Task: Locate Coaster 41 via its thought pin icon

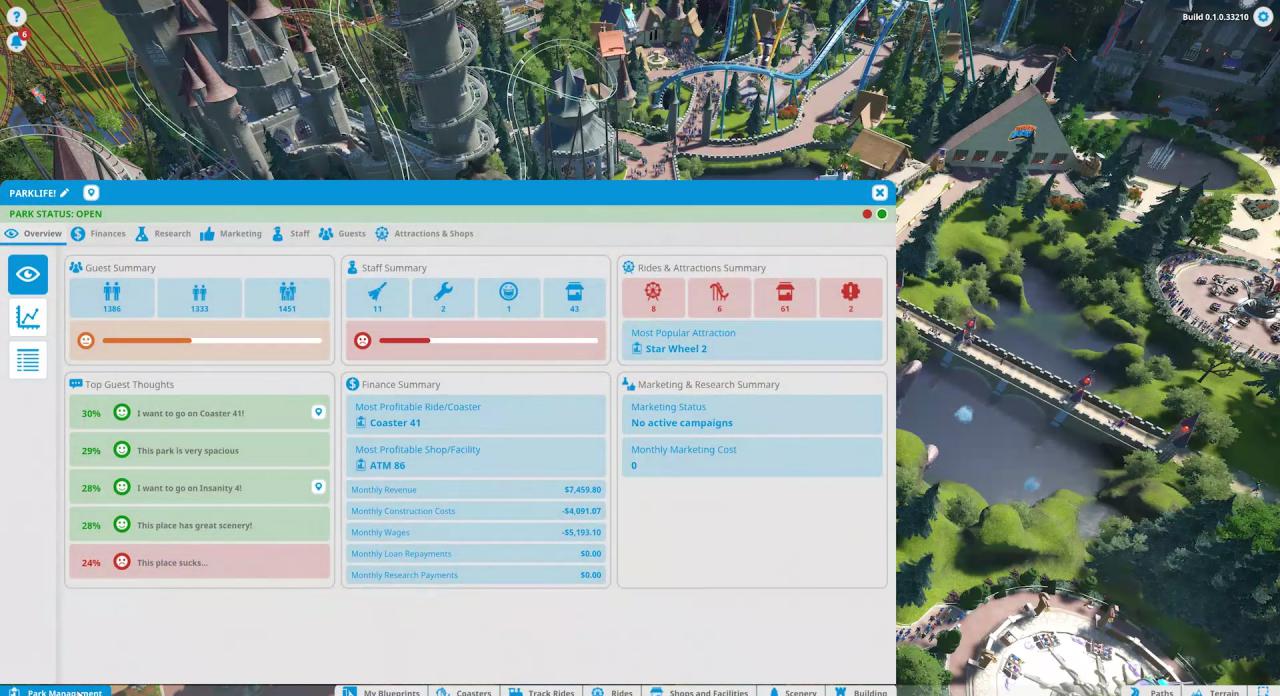Action: click(x=318, y=412)
